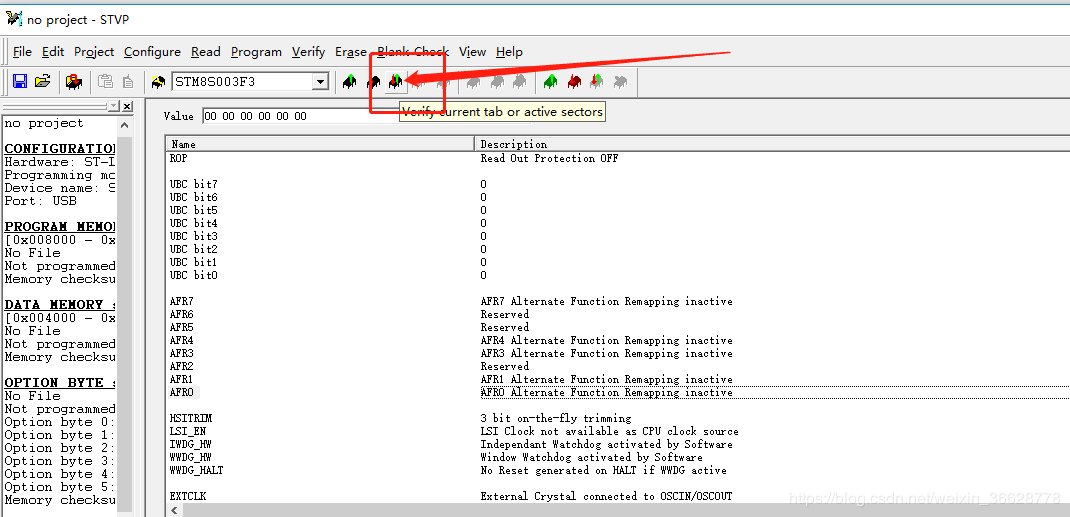Select the WWDG_HALT option row
Image resolution: width=1070 pixels, height=517 pixels.
click(x=197, y=470)
